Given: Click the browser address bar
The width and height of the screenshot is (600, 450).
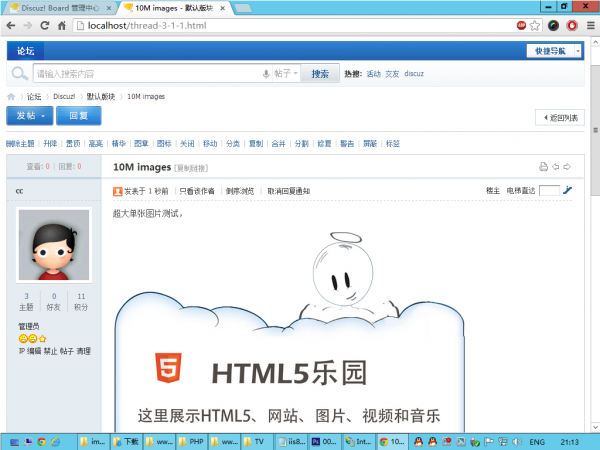Looking at the screenshot, I should coord(295,26).
